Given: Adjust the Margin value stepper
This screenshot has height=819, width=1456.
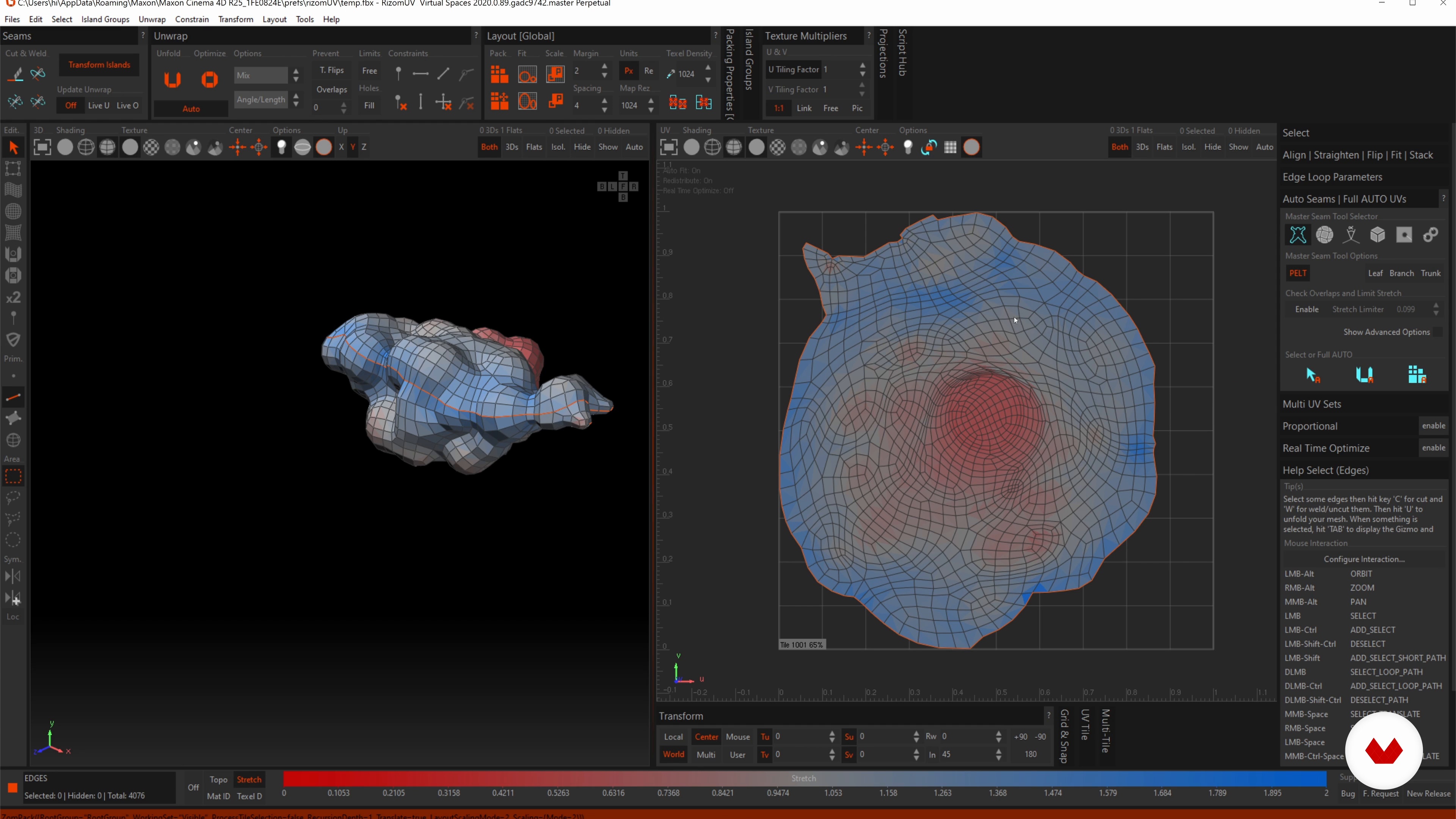Looking at the screenshot, I should 604,71.
